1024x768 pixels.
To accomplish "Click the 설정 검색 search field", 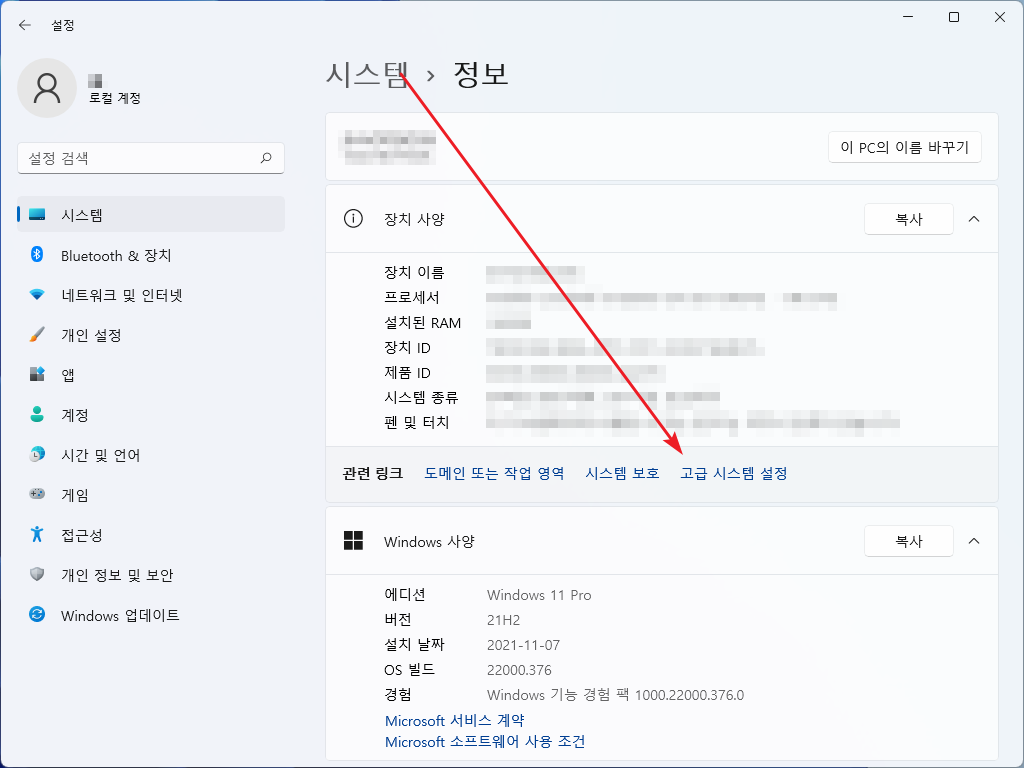I will pyautogui.click(x=151, y=158).
